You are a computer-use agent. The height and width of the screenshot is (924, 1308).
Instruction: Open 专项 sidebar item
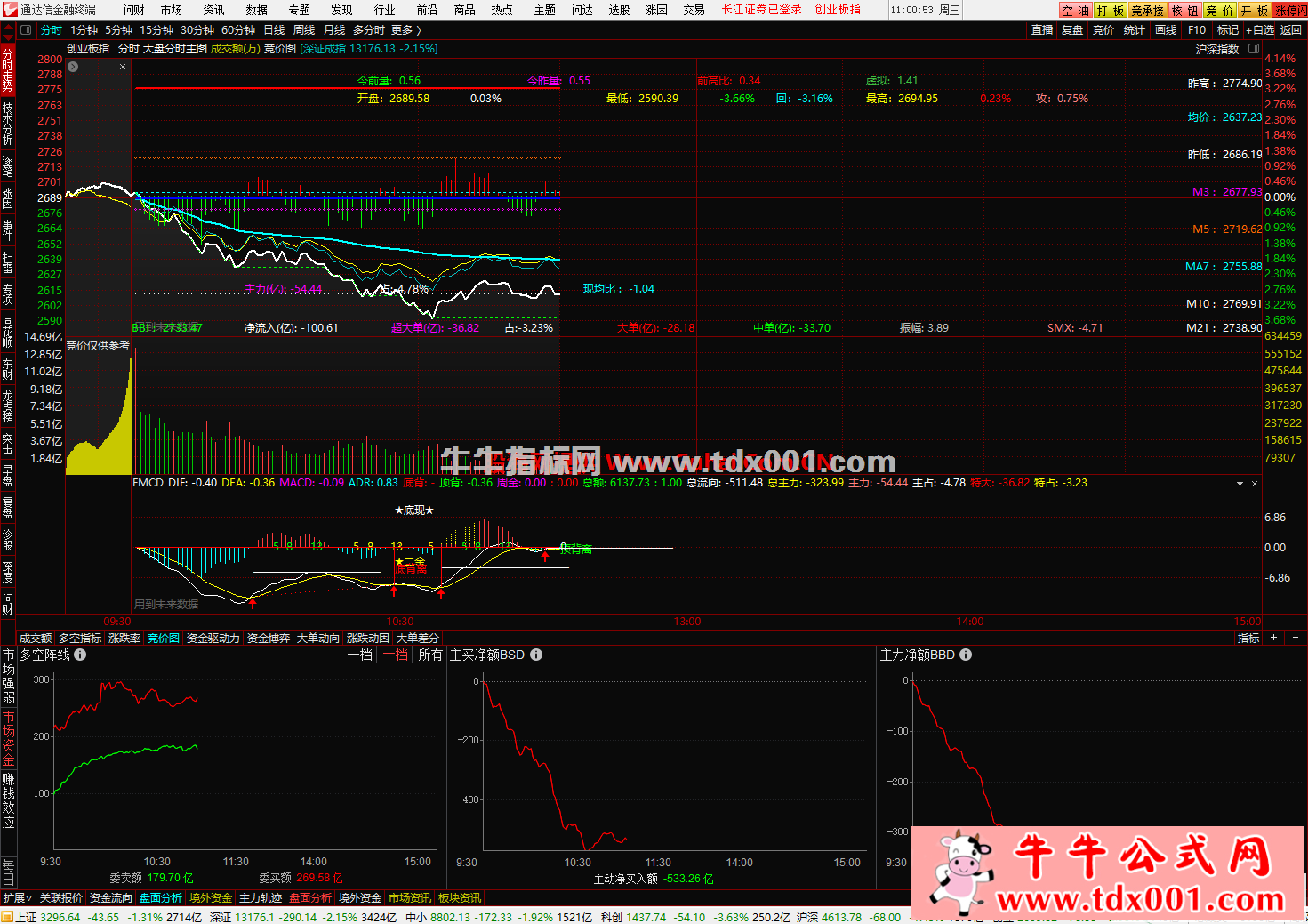(8, 293)
